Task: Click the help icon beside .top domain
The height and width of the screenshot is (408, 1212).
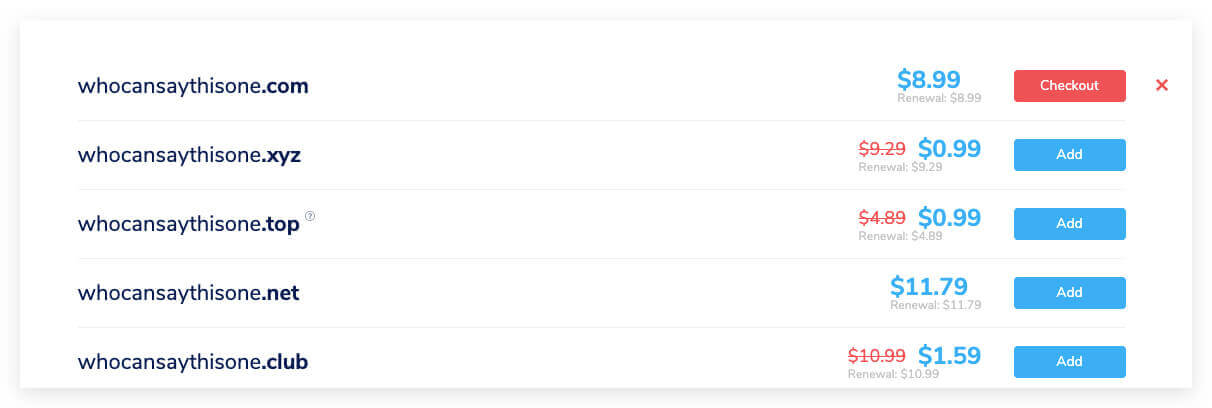Action: point(310,216)
